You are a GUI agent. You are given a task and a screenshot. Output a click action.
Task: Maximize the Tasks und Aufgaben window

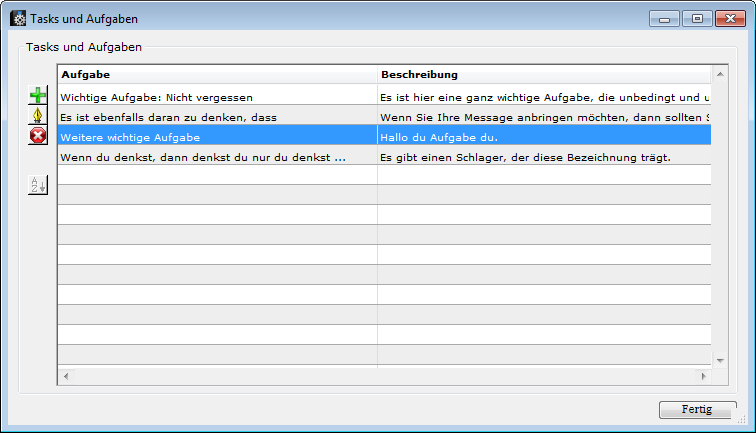695,18
